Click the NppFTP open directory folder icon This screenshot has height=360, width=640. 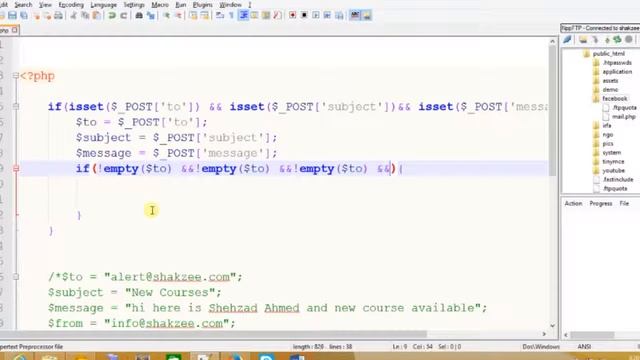(x=583, y=40)
